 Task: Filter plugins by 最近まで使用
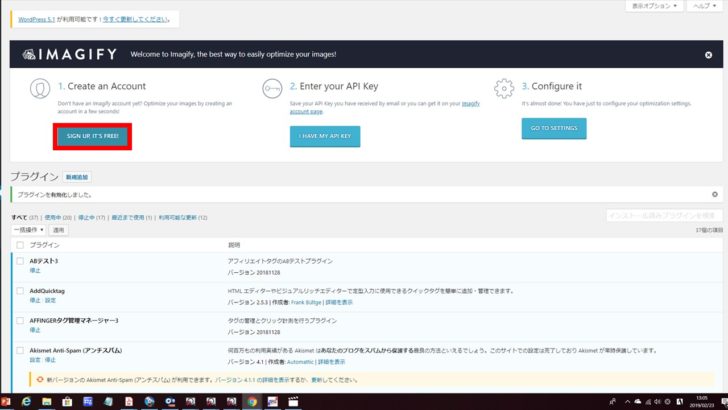(128, 217)
